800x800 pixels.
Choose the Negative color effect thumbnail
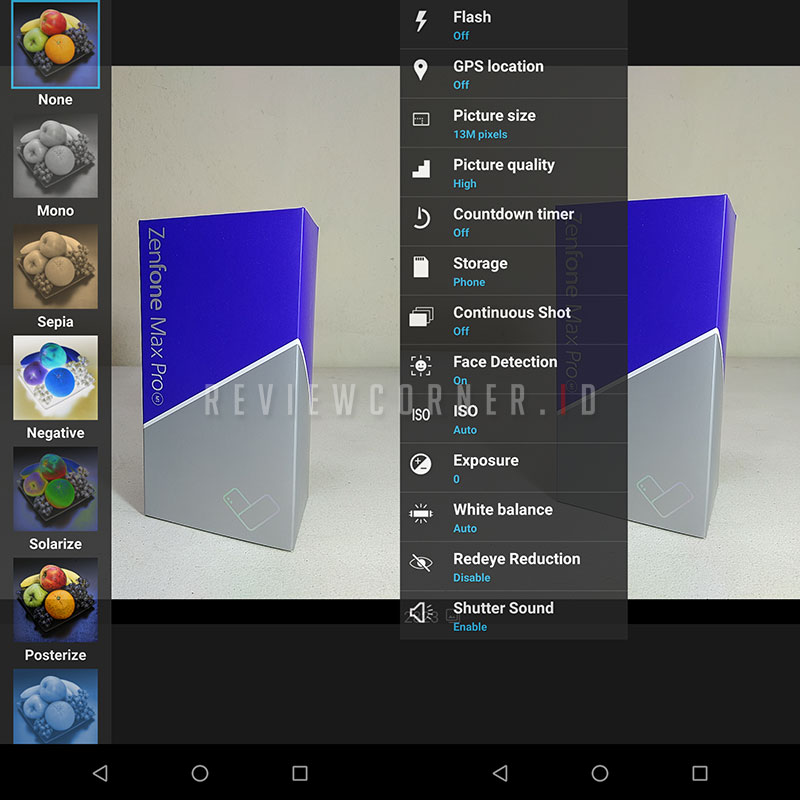(55, 377)
